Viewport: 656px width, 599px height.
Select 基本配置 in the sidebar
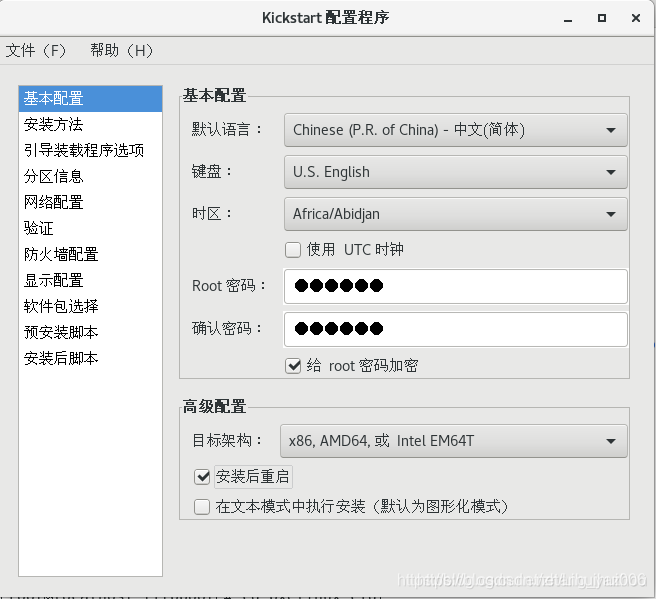click(x=90, y=99)
